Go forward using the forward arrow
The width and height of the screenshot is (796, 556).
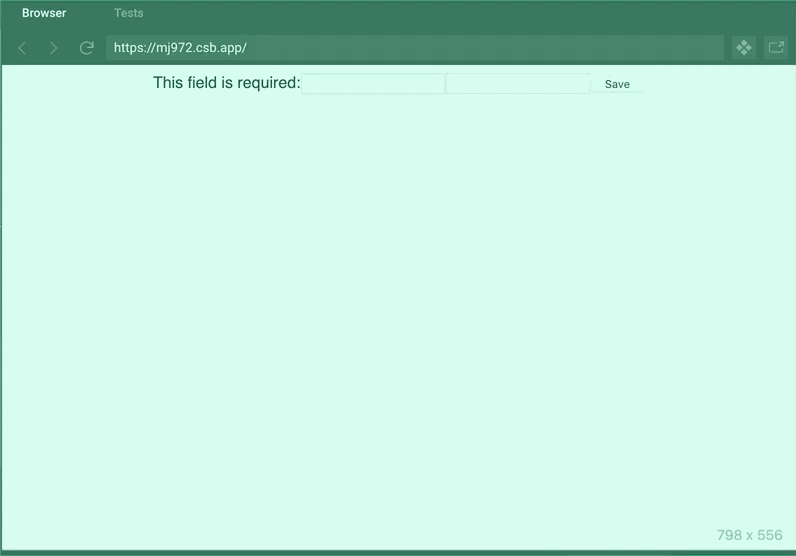(53, 48)
